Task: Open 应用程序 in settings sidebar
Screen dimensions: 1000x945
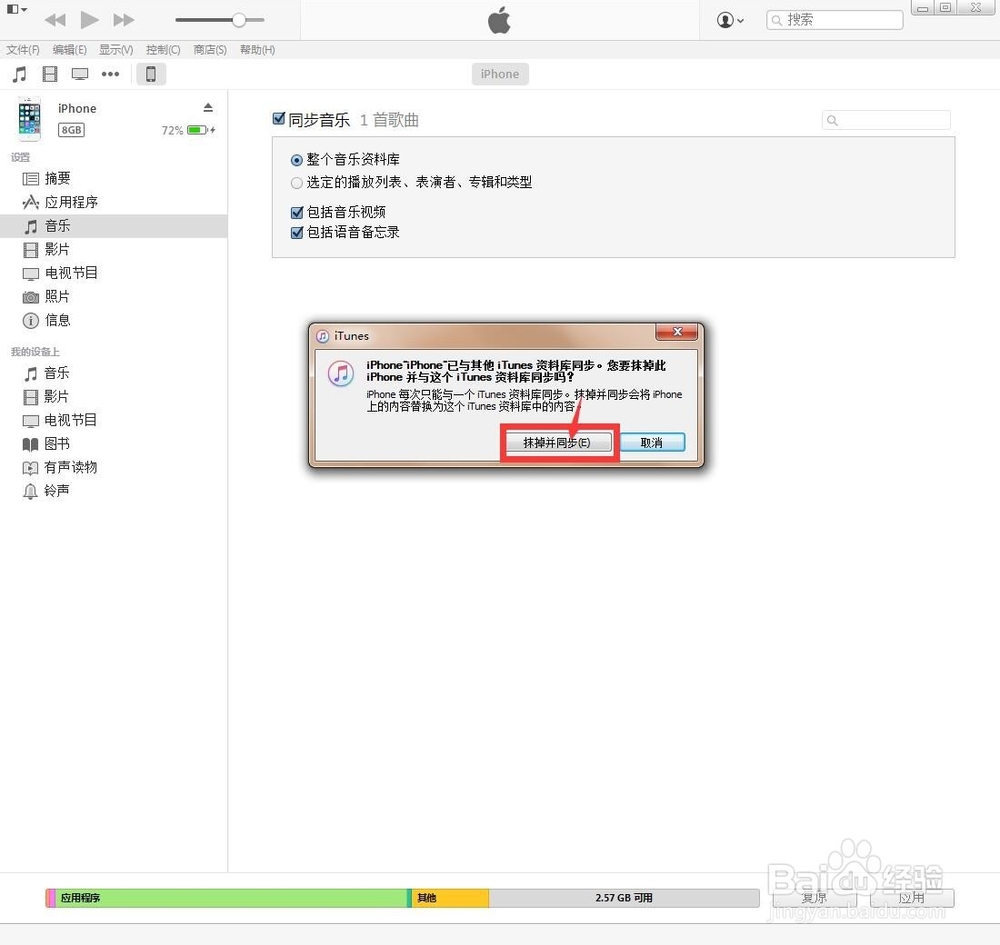Action: point(114,202)
